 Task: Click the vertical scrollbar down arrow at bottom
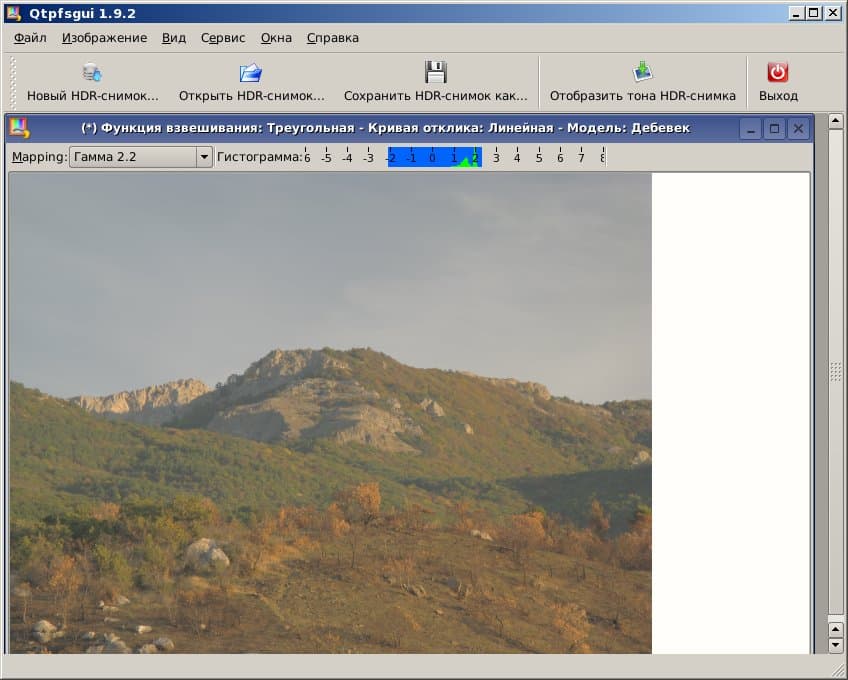coord(836,644)
